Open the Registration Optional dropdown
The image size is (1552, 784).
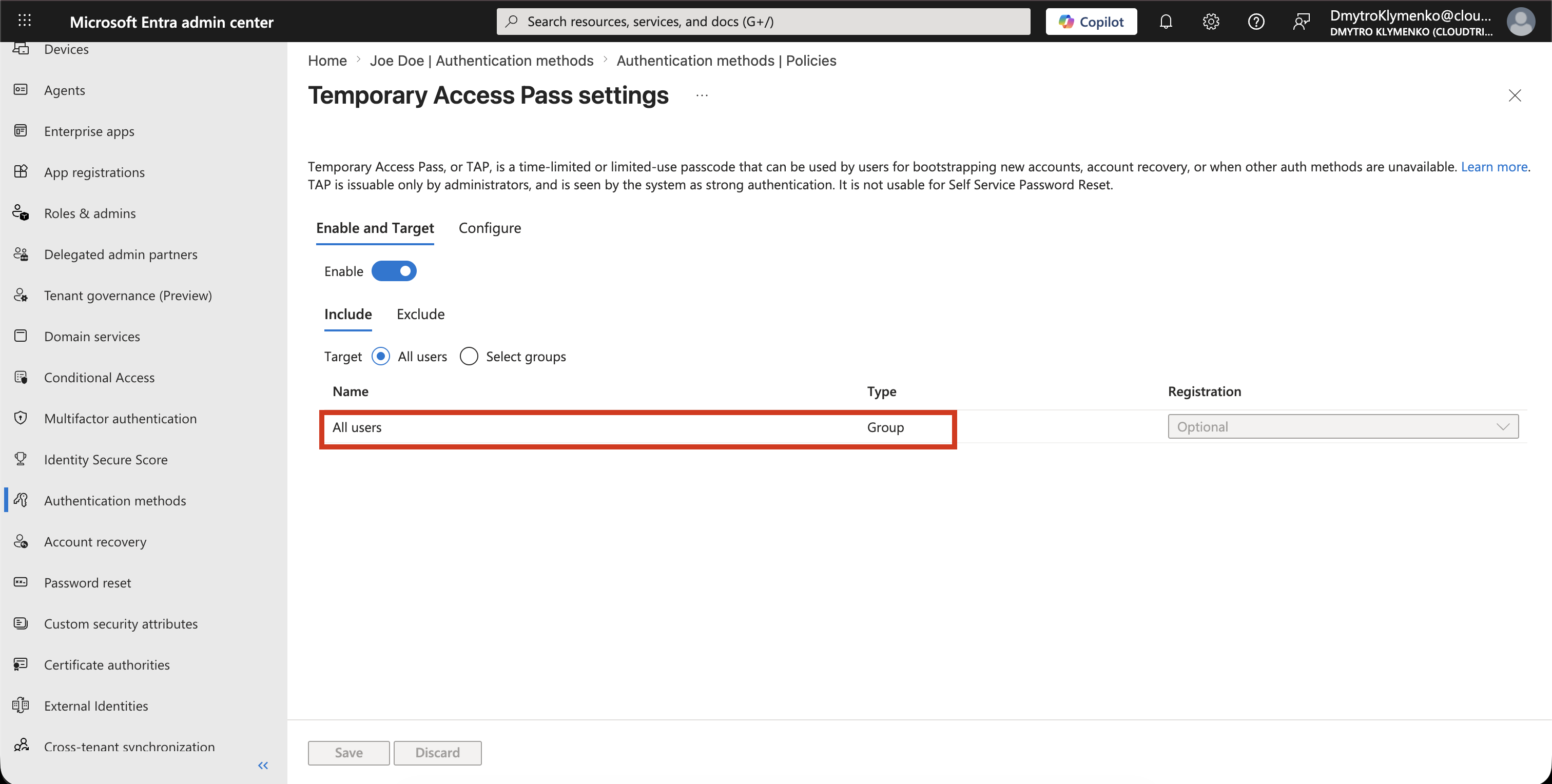coord(1343,426)
